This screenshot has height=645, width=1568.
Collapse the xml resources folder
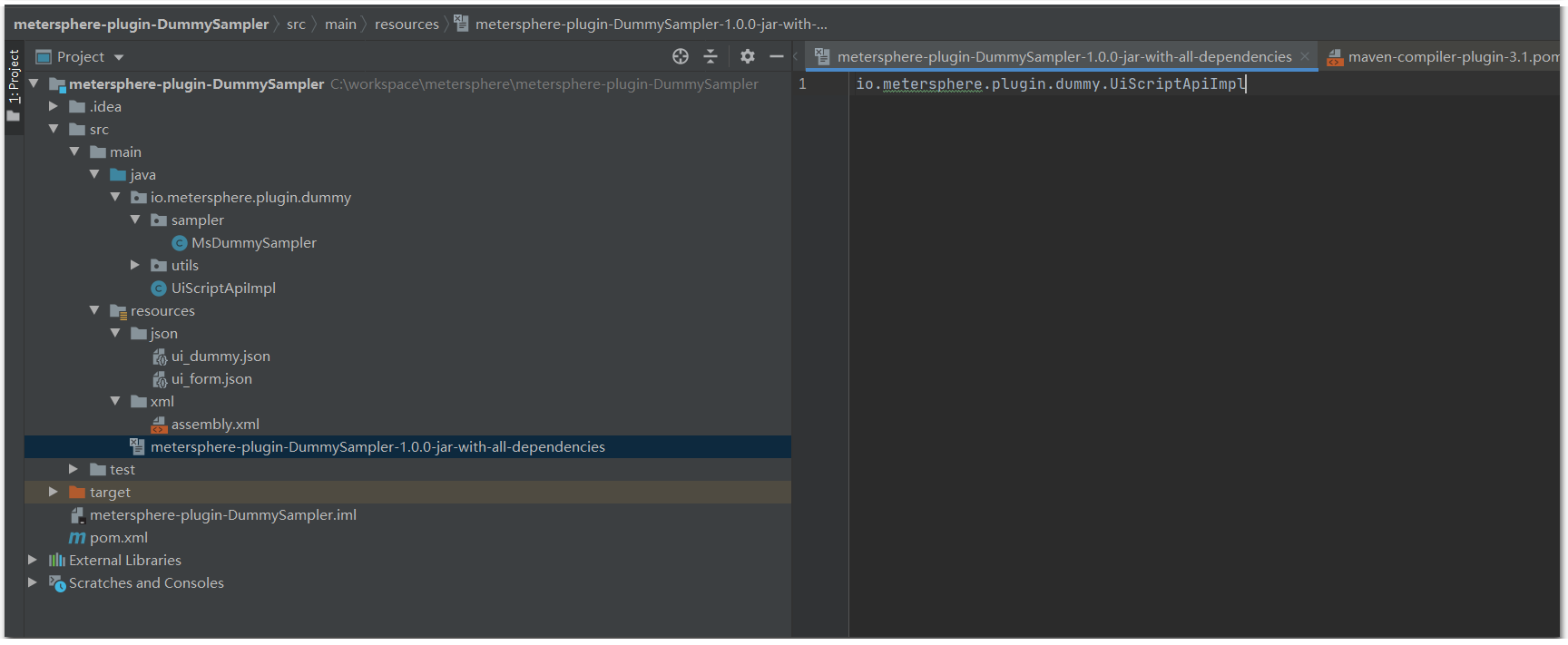click(x=115, y=401)
